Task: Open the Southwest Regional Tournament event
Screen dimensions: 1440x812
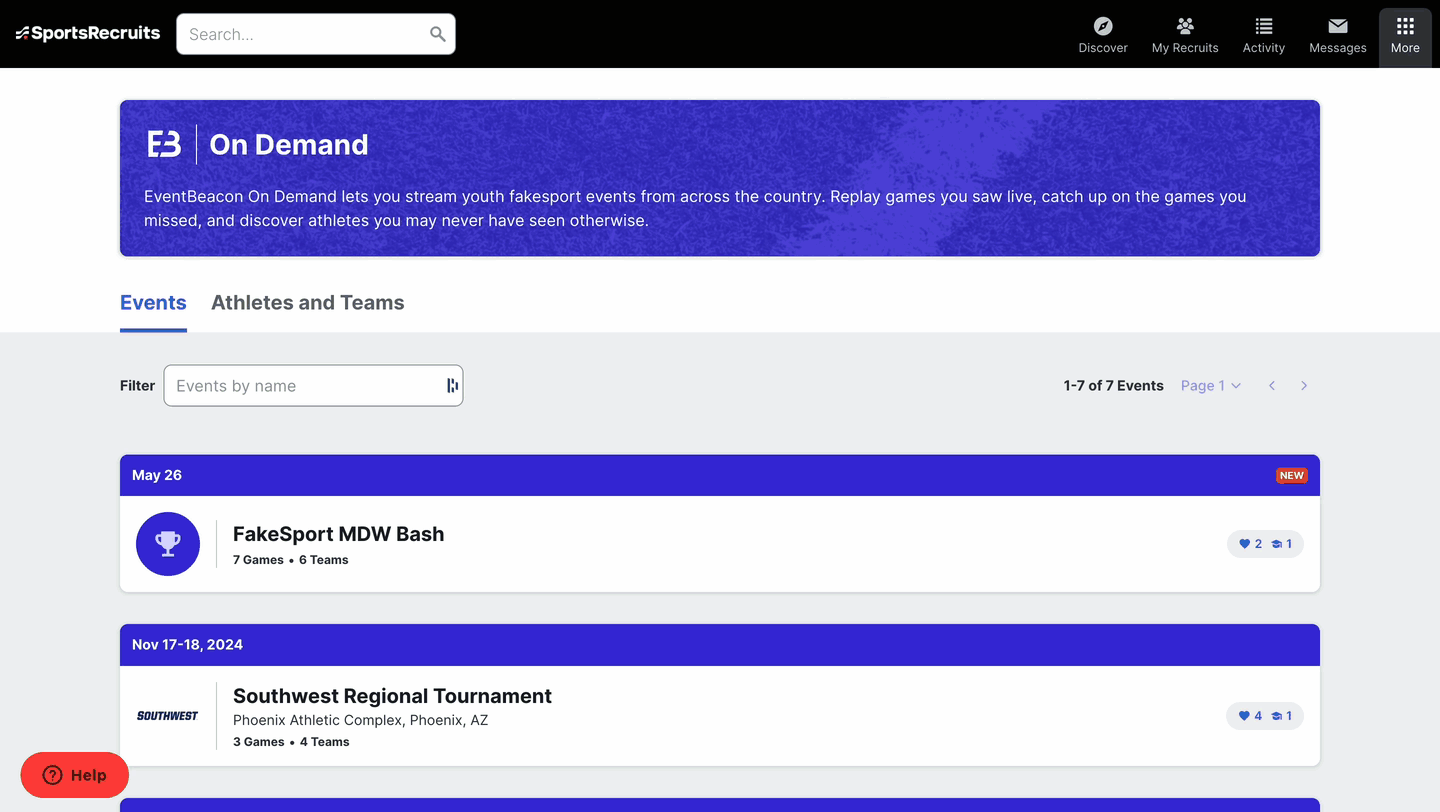Action: tap(392, 696)
